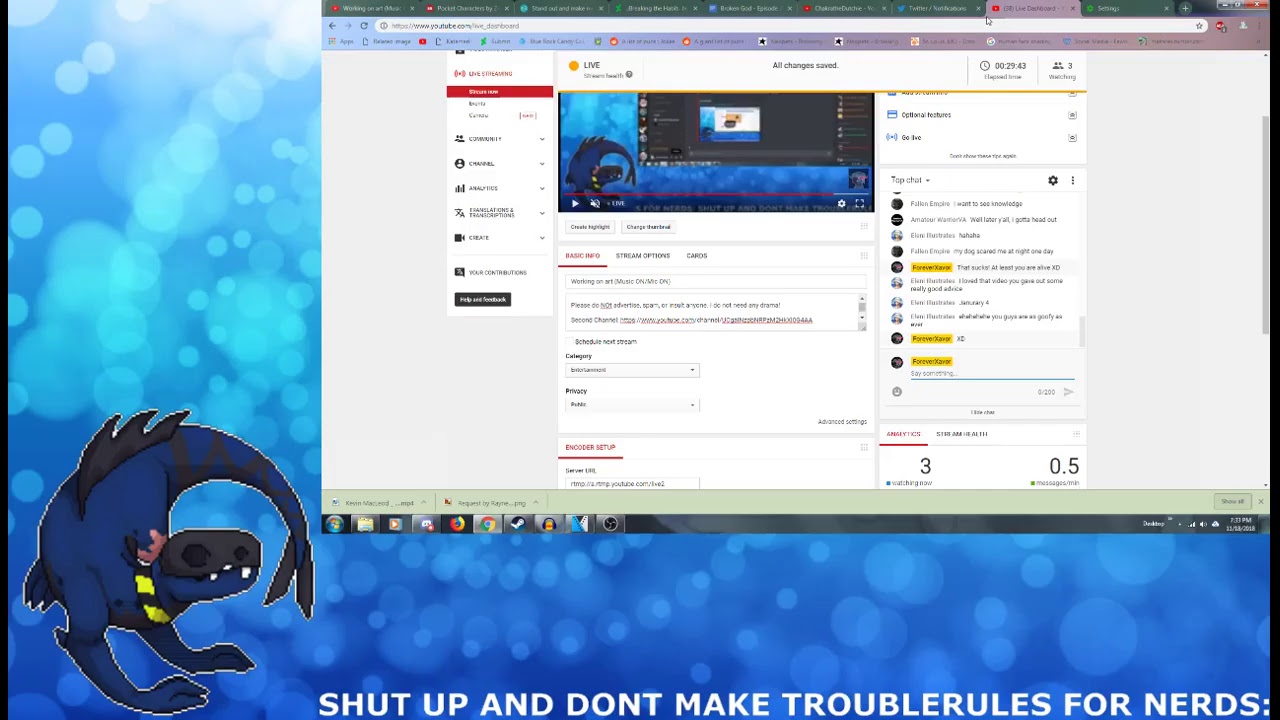
Task: Open the Windows Start menu
Action: point(334,524)
